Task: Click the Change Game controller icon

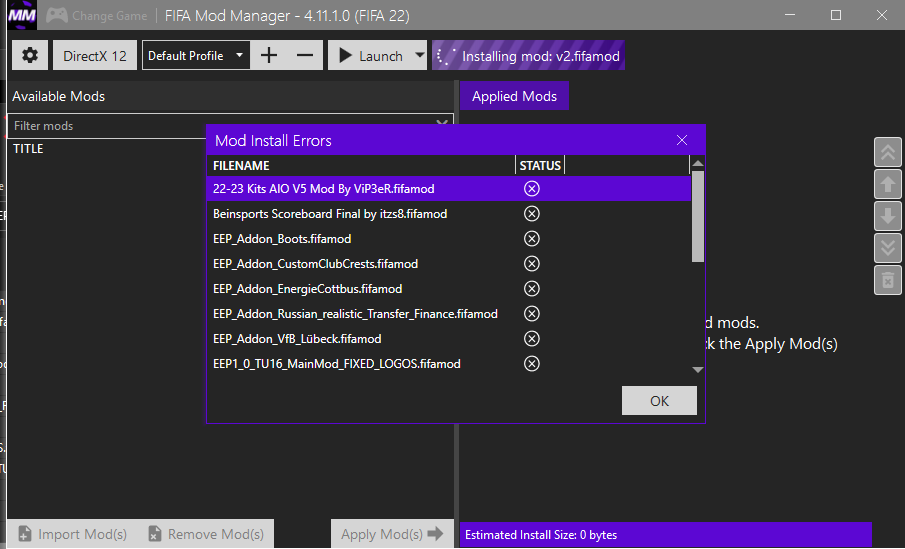Action: tap(57, 15)
